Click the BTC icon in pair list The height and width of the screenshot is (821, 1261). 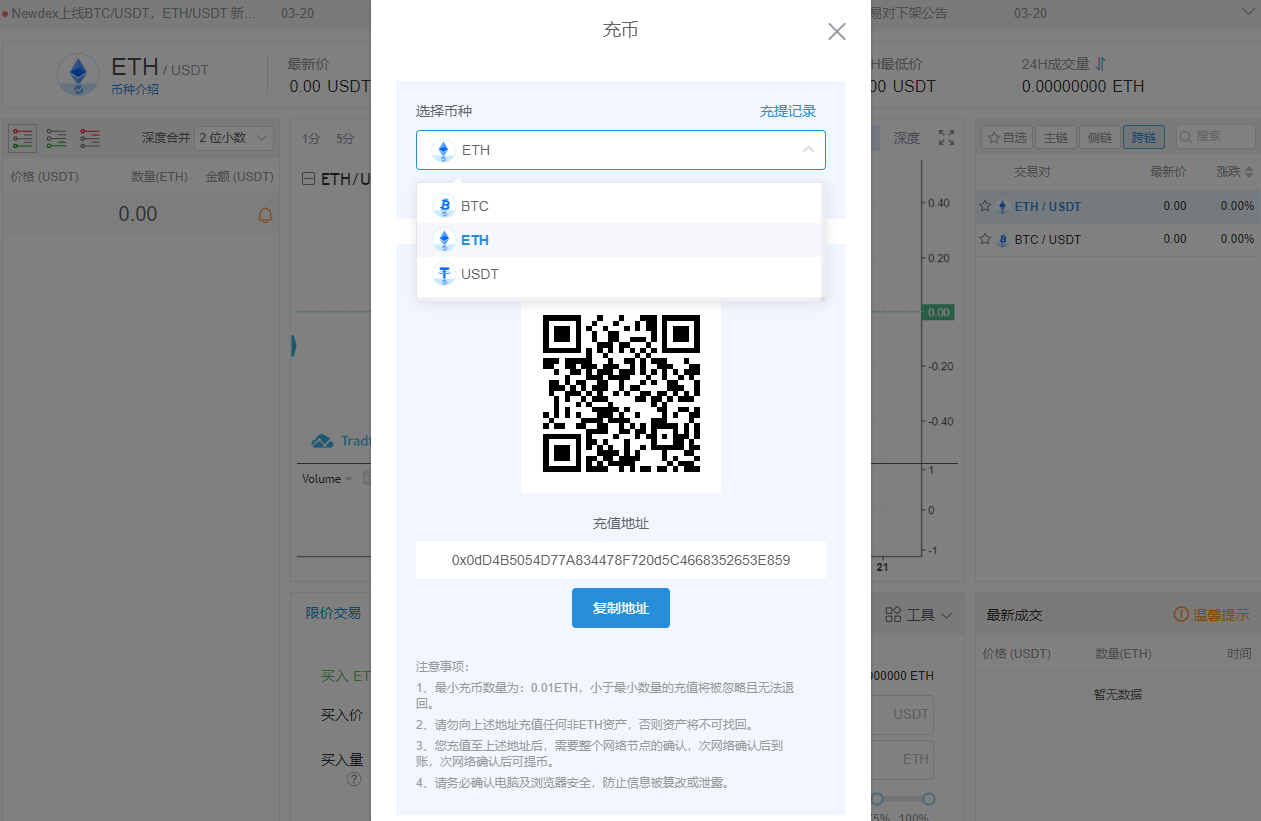tap(1002, 240)
